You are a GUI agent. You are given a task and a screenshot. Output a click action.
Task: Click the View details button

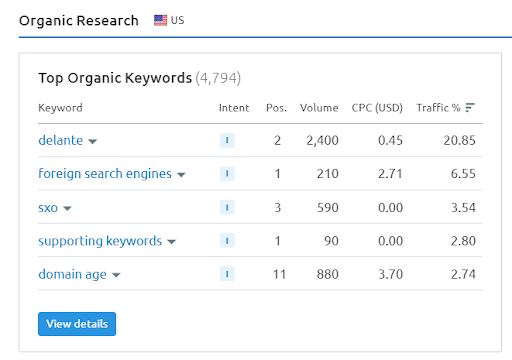coord(77,324)
